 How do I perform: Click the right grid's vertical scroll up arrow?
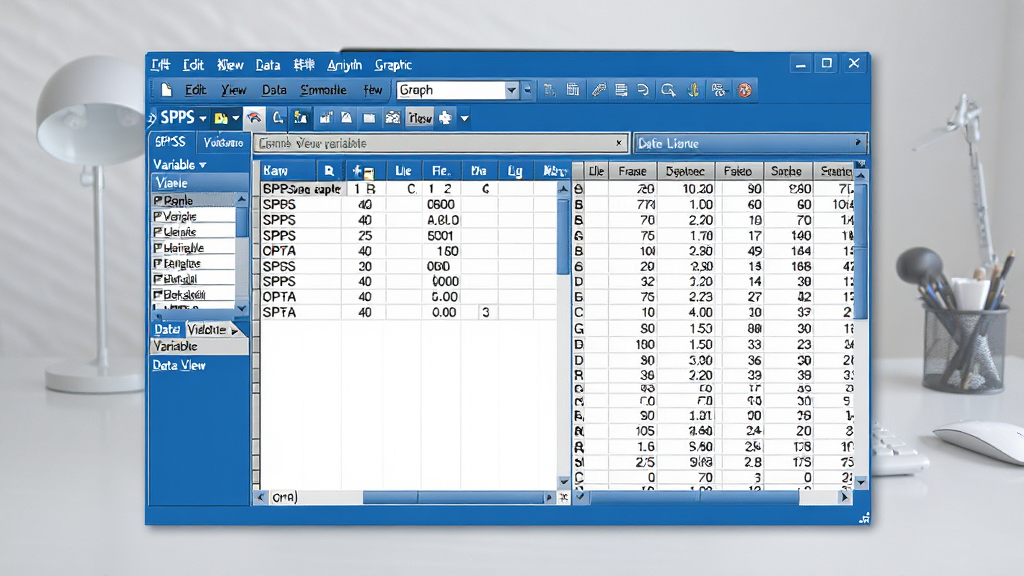coord(861,176)
